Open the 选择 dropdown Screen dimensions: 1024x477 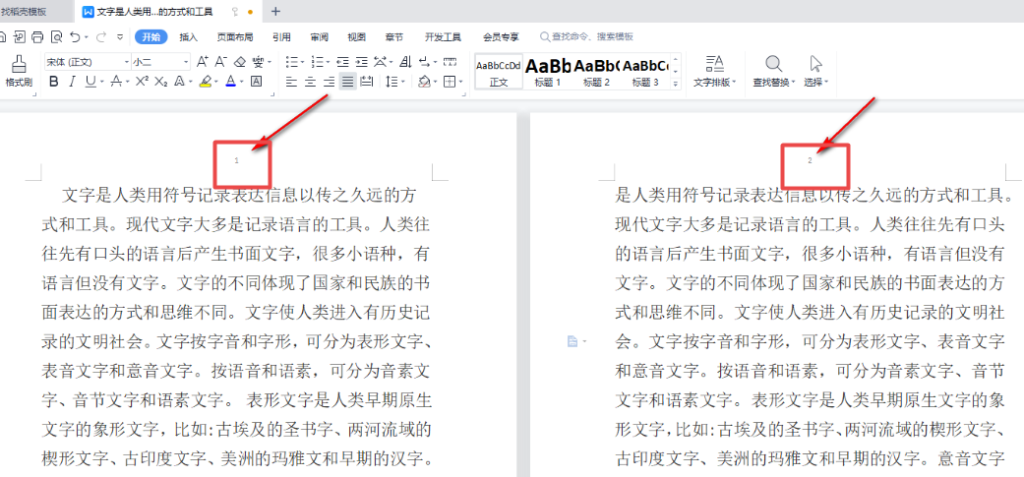[x=816, y=71]
